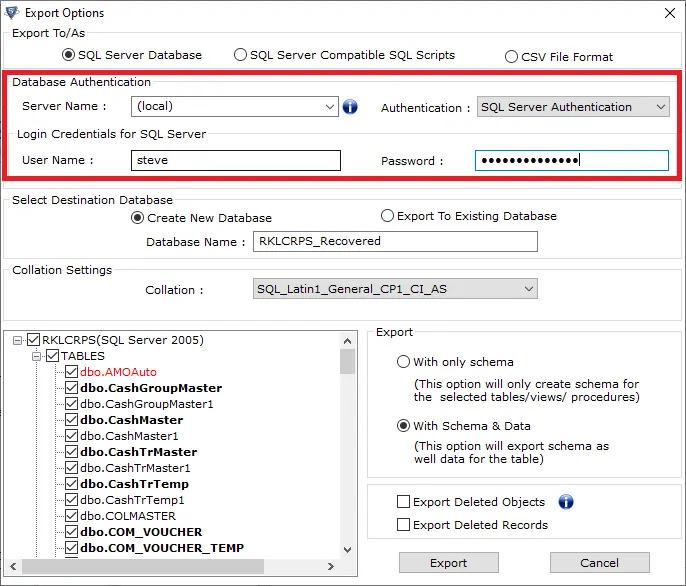Select the With only schema option

click(404, 362)
